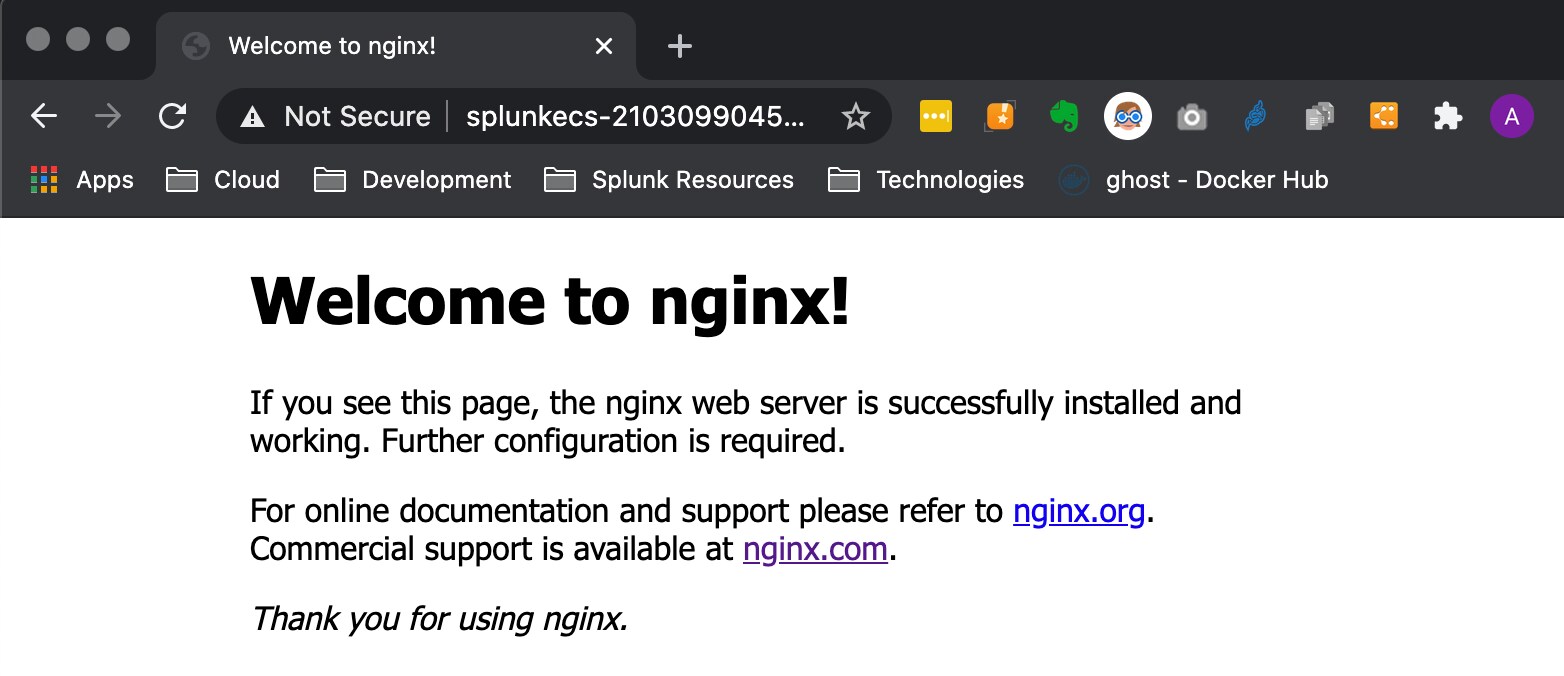Open the purple profile avatar A
The width and height of the screenshot is (1564, 676).
coord(1512,117)
